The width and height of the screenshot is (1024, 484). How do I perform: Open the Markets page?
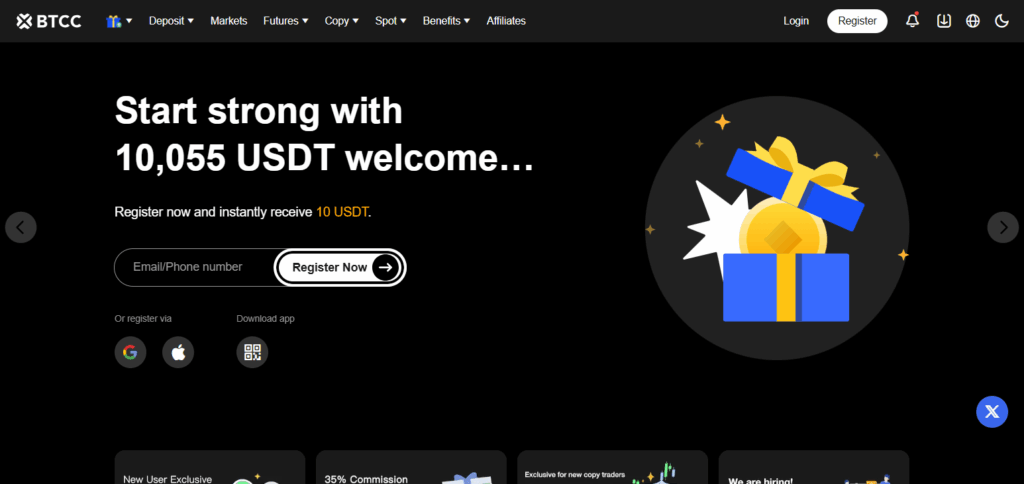(x=229, y=21)
